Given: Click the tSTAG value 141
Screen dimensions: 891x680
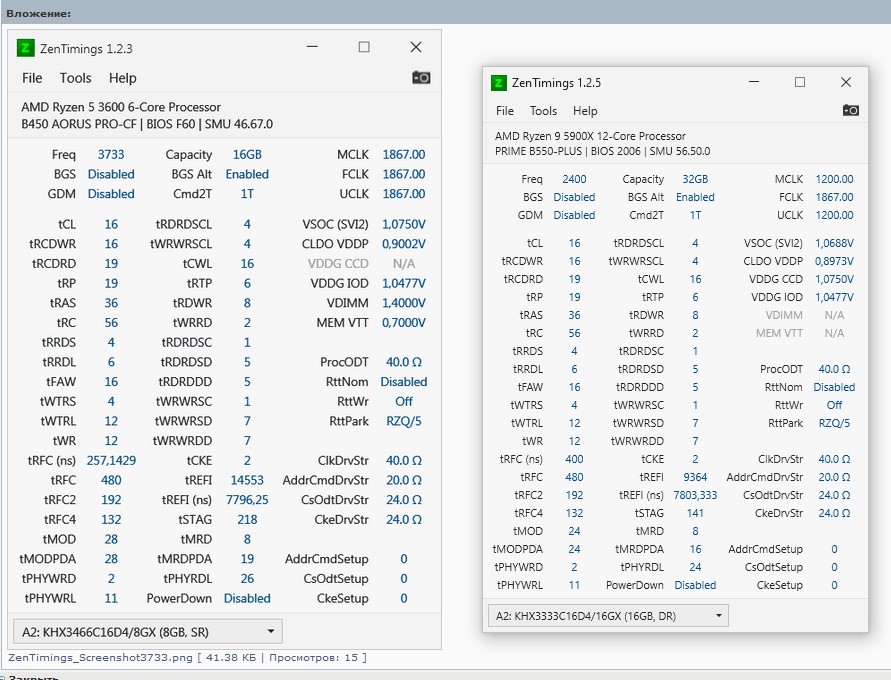Looking at the screenshot, I should click(695, 513).
